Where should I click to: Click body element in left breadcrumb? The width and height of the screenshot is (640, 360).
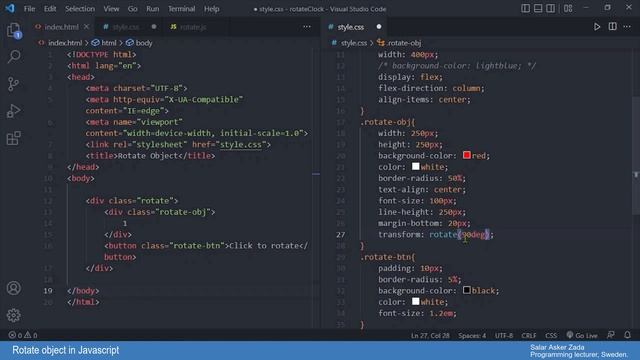pyautogui.click(x=144, y=43)
